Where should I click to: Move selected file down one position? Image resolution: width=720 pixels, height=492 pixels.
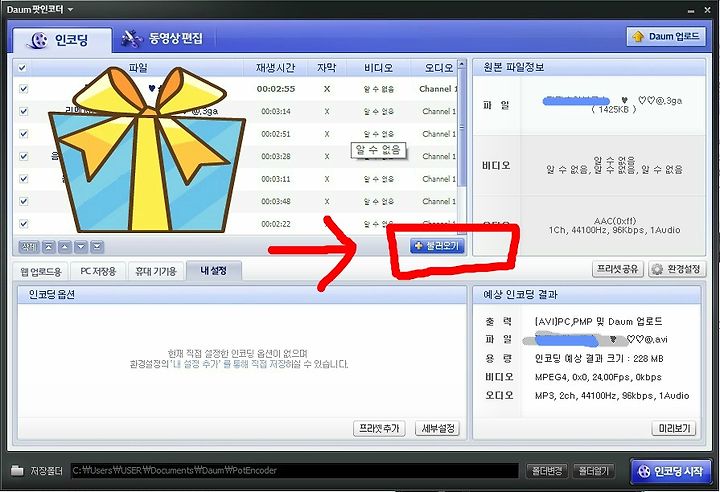[81, 247]
